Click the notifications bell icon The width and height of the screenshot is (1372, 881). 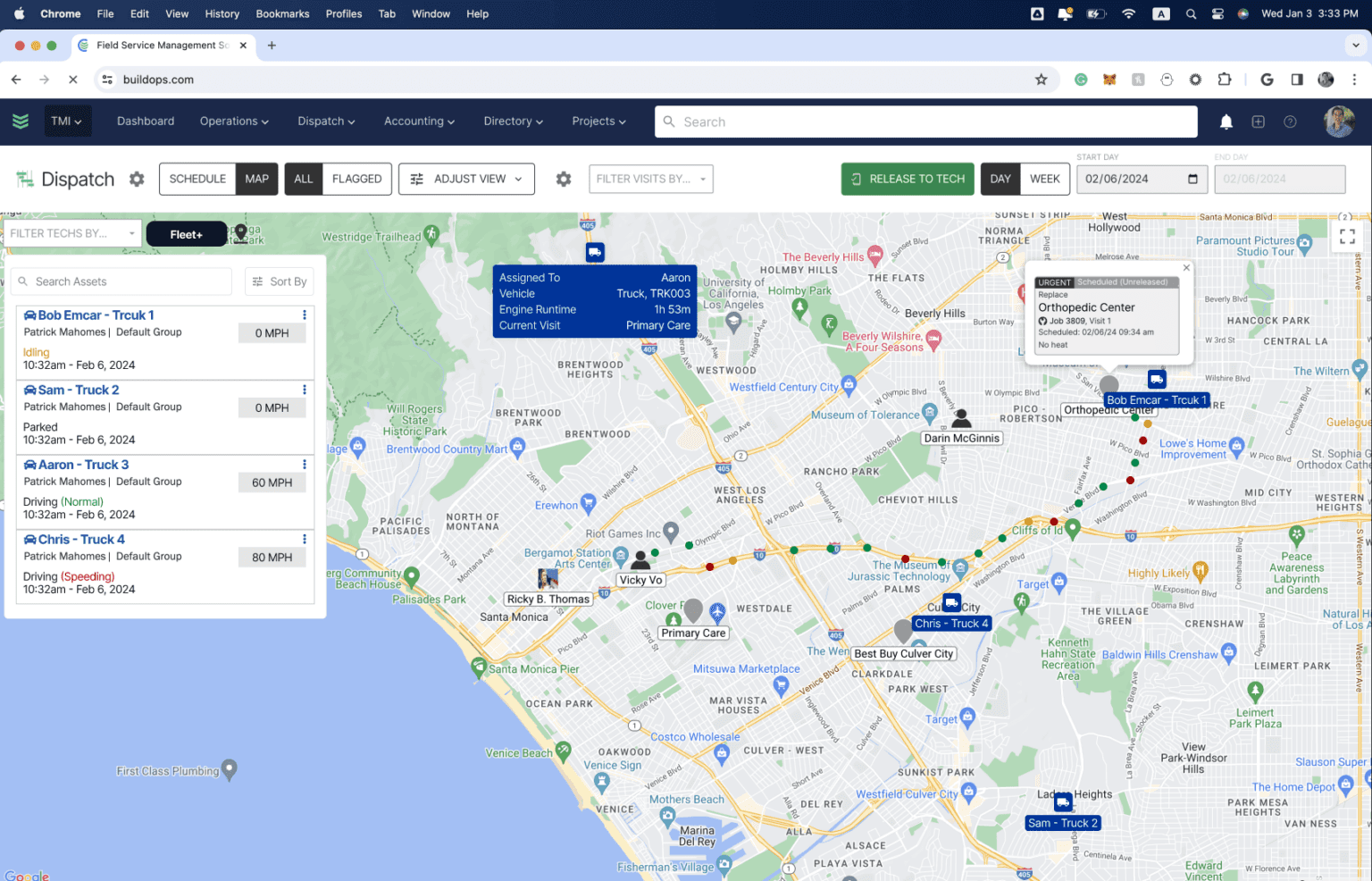tap(1226, 122)
